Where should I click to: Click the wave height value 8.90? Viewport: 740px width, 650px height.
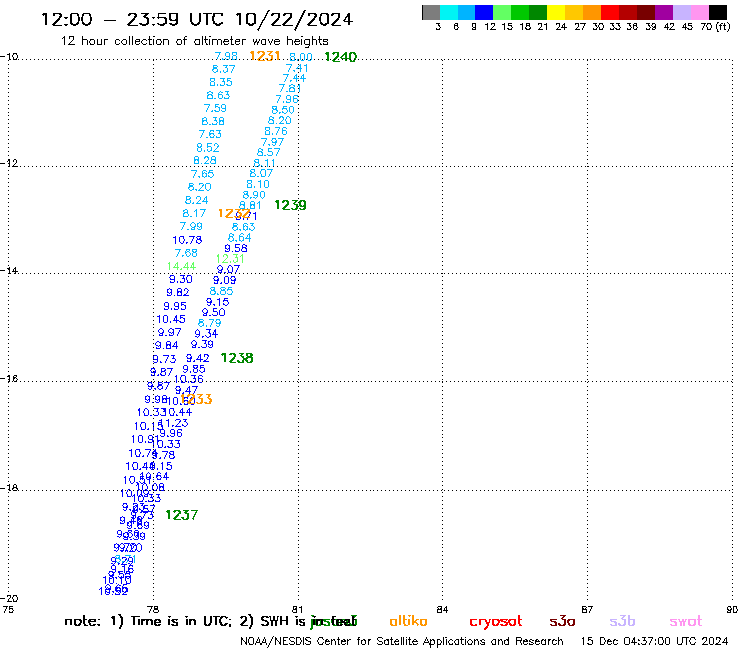pos(254,195)
